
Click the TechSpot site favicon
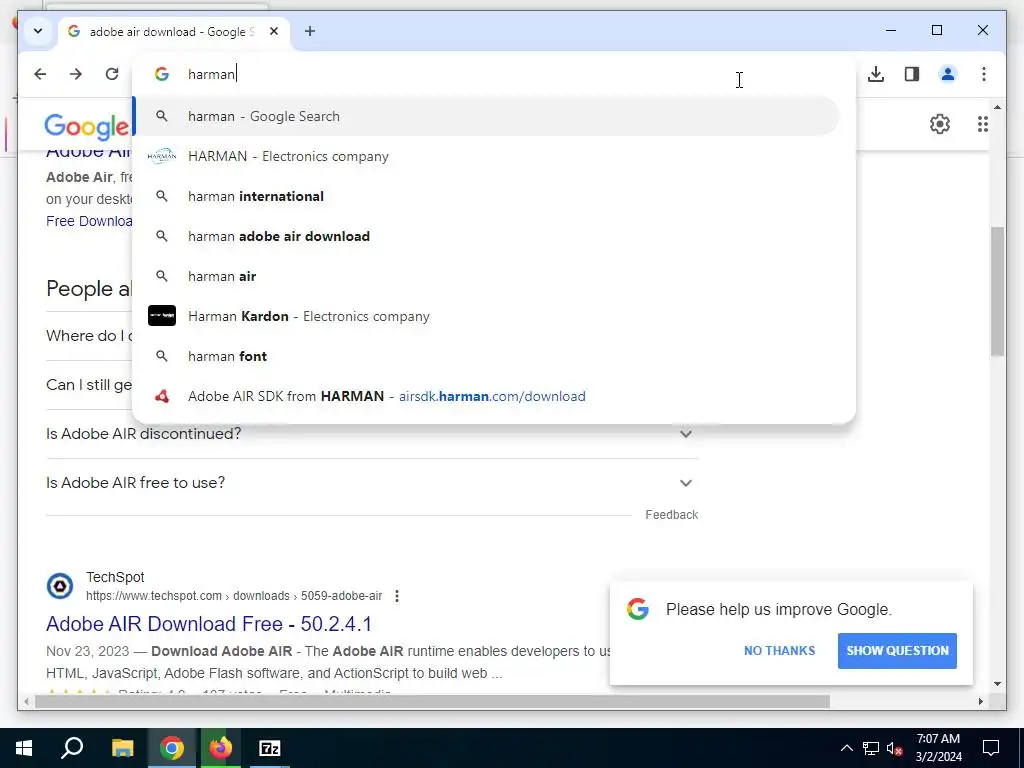click(x=59, y=586)
